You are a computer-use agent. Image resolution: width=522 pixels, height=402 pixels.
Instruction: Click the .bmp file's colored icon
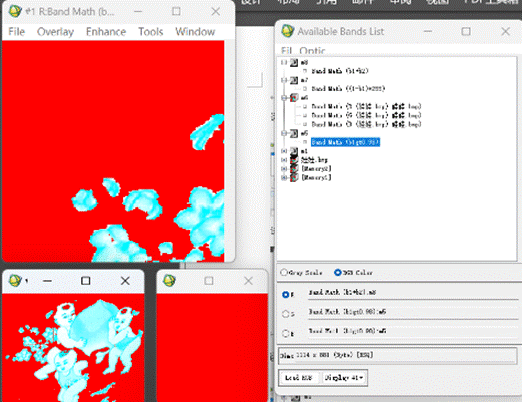(294, 160)
